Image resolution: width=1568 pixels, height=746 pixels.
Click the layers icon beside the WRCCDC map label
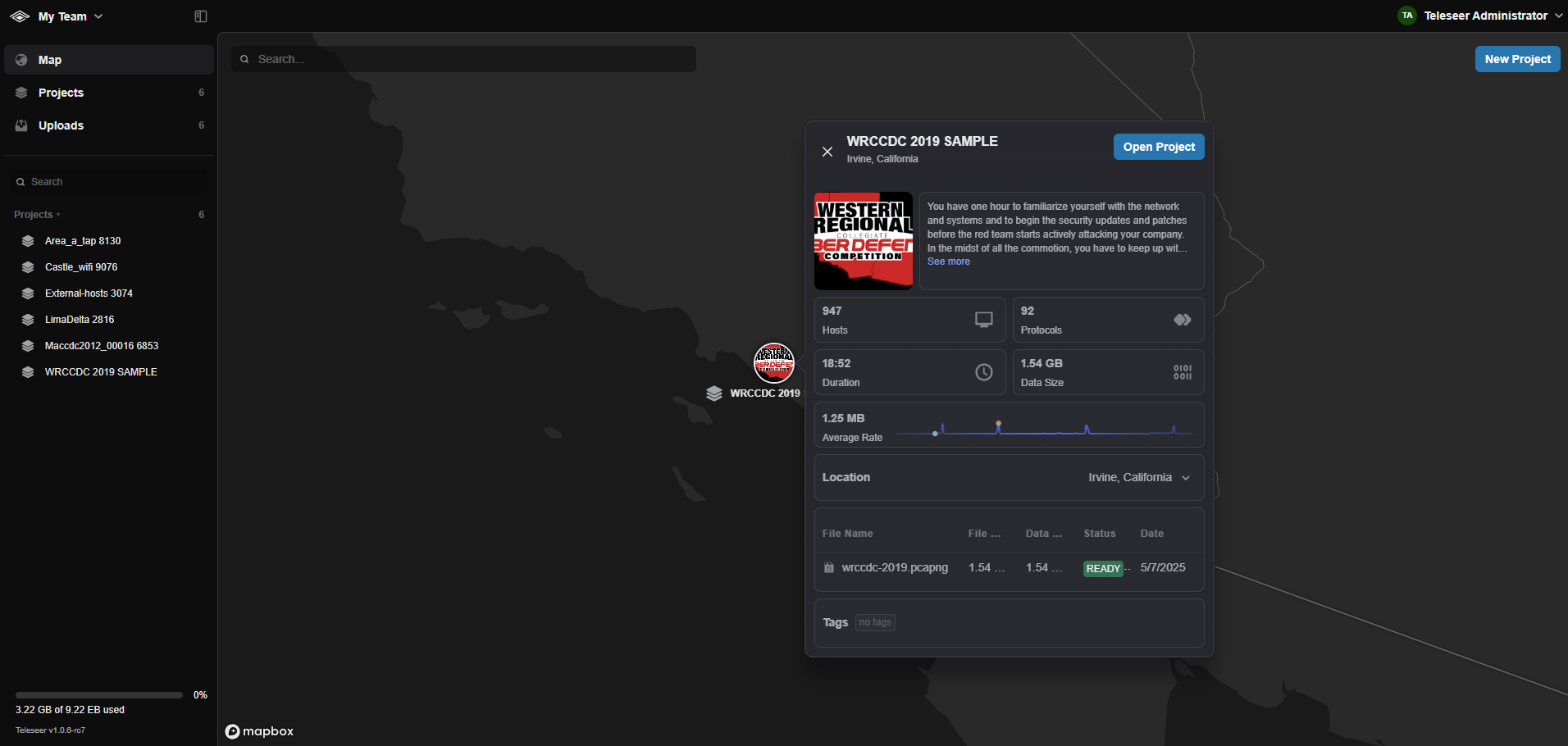714,393
